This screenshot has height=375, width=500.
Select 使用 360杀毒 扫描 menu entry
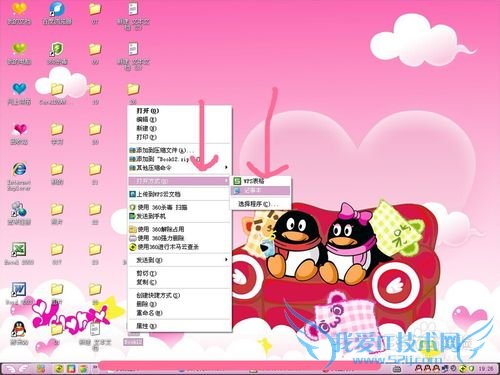pyautogui.click(x=180, y=207)
